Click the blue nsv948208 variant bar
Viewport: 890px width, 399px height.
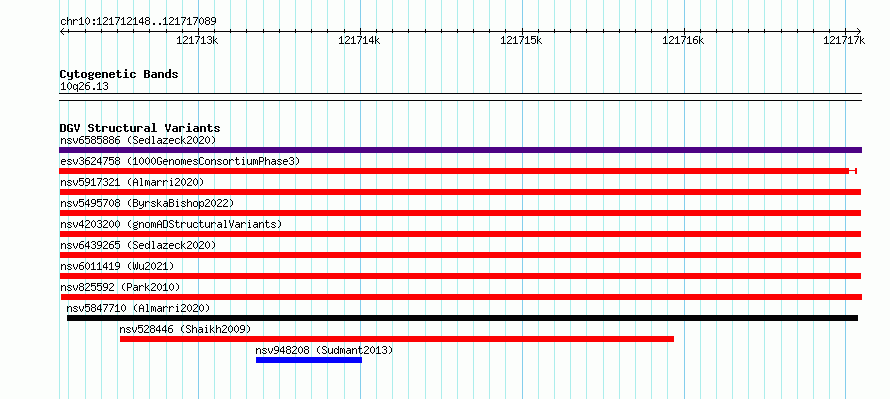pyautogui.click(x=309, y=360)
